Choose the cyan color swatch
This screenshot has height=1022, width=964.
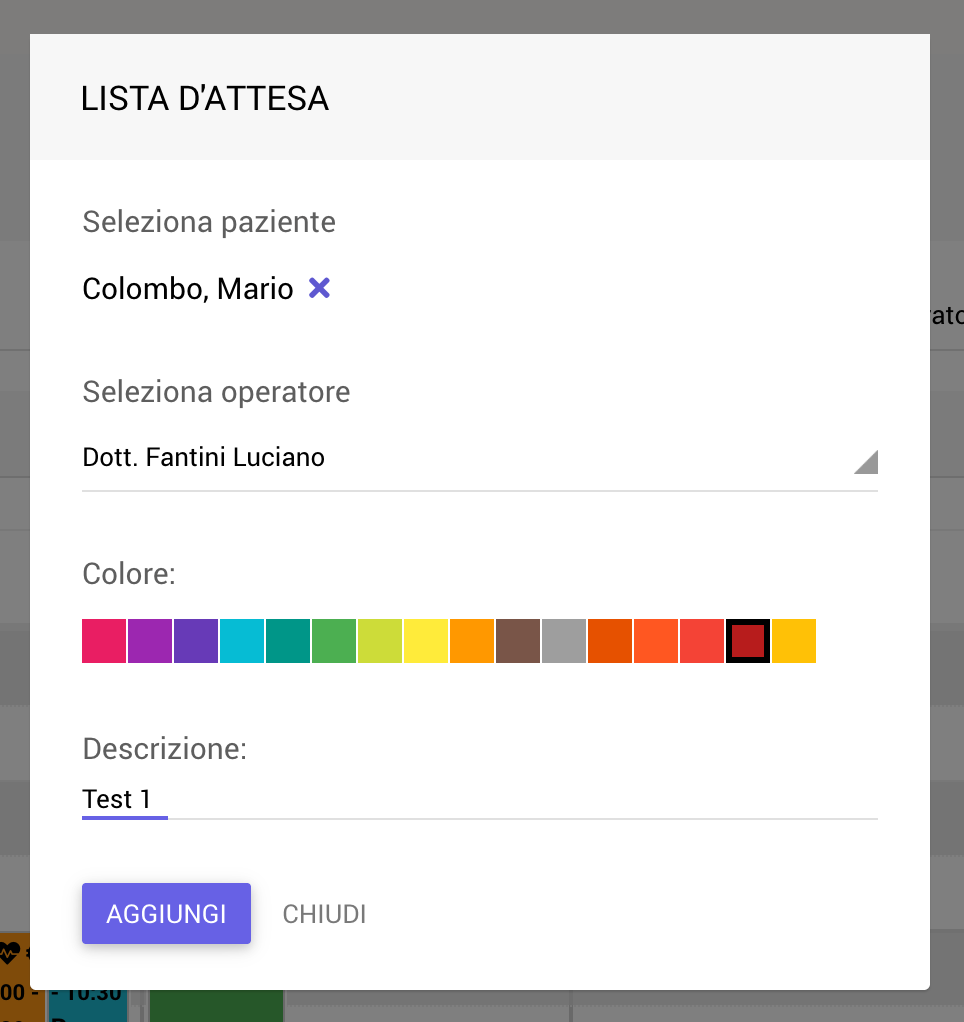click(x=242, y=641)
